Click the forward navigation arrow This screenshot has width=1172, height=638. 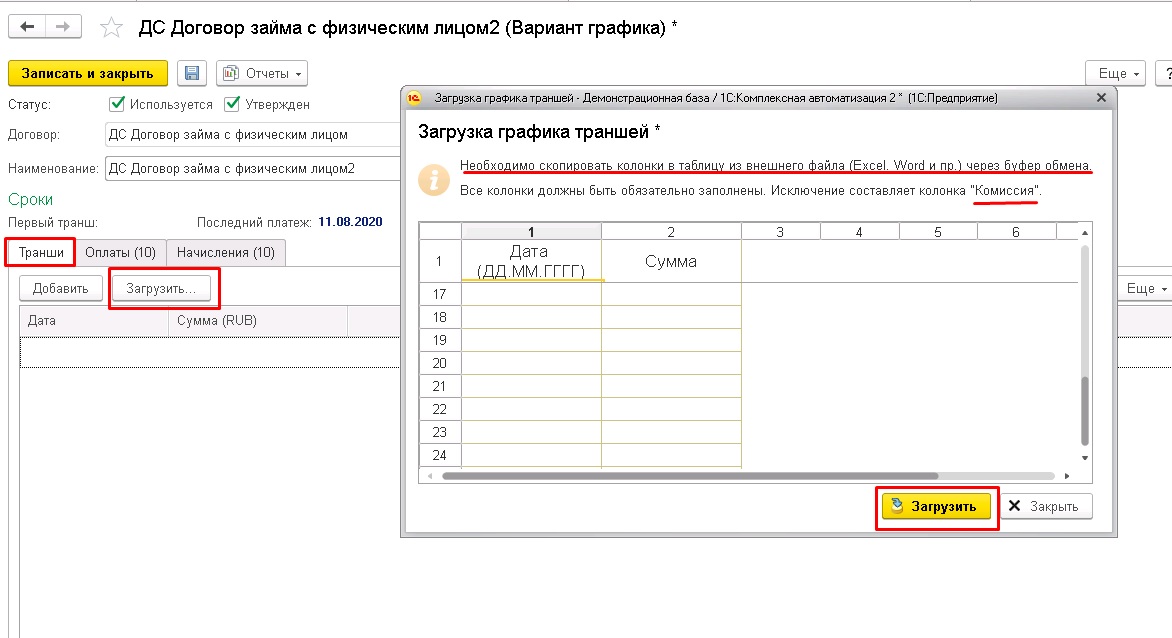[x=62, y=27]
